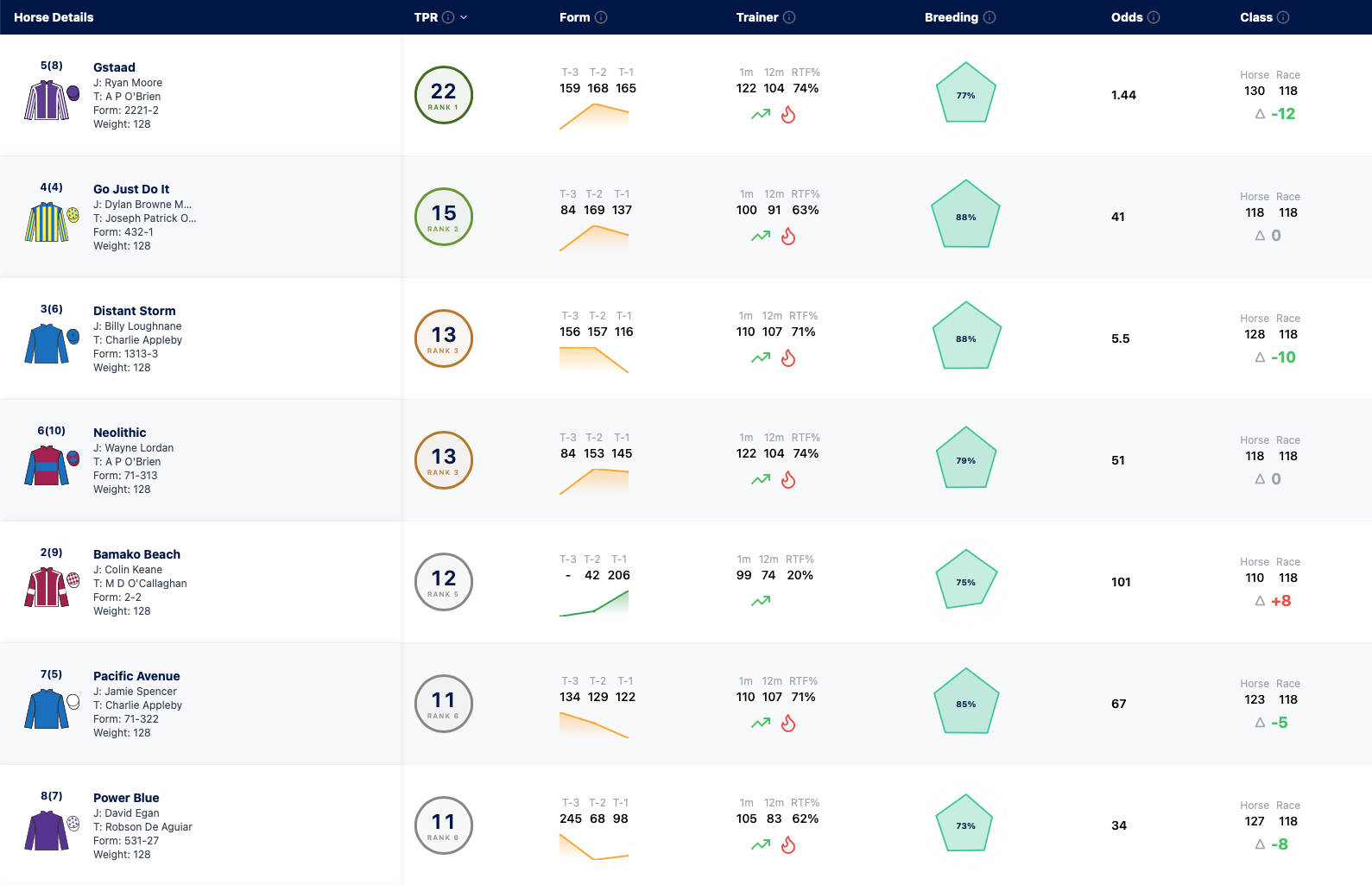Click green trend arrow in Bamako Beach row
The image size is (1372, 885).
[761, 601]
